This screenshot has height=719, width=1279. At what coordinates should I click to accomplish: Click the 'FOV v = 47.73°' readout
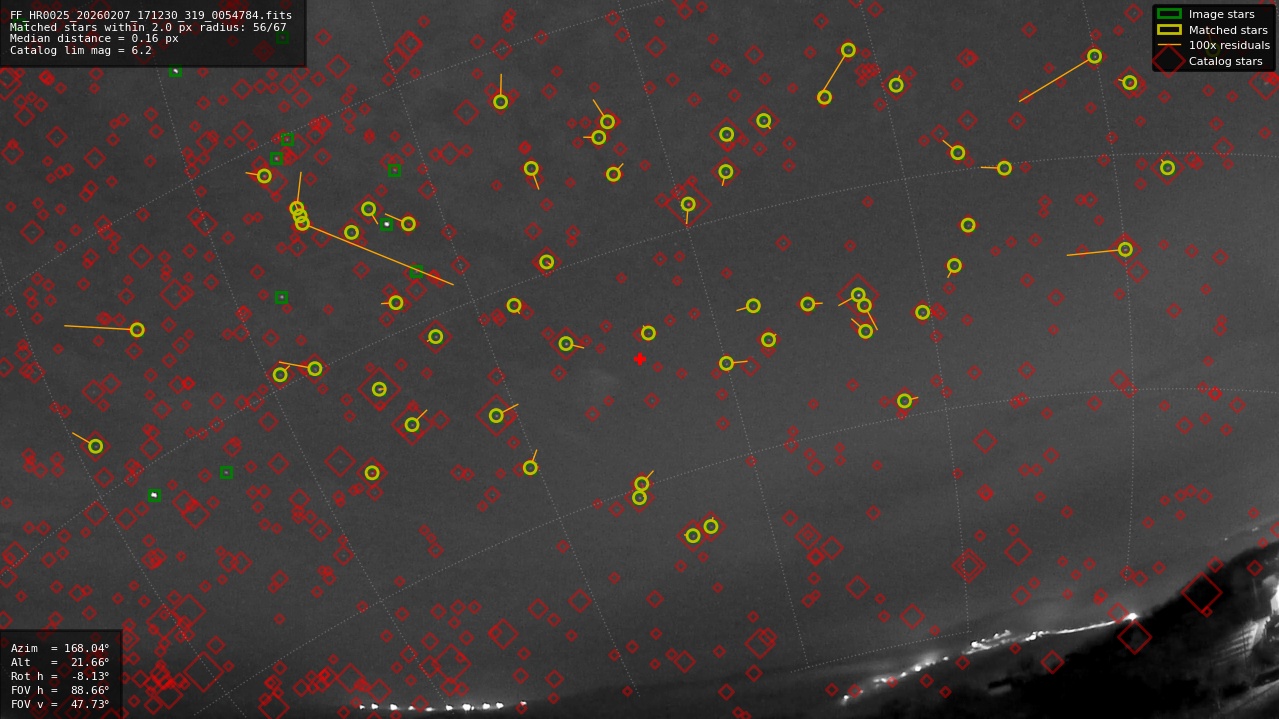pos(60,704)
